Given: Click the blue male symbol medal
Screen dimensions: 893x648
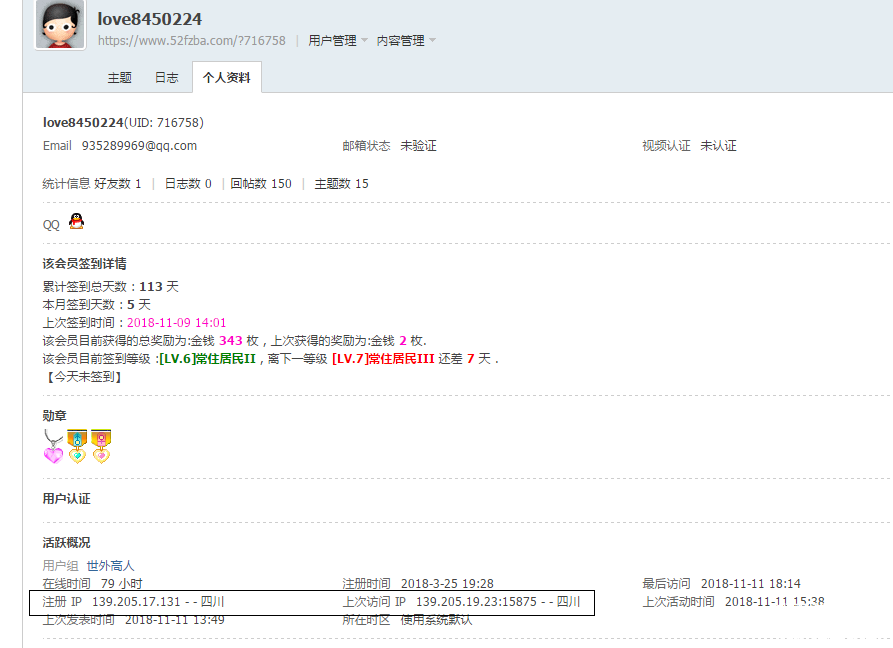Looking at the screenshot, I should tap(77, 446).
